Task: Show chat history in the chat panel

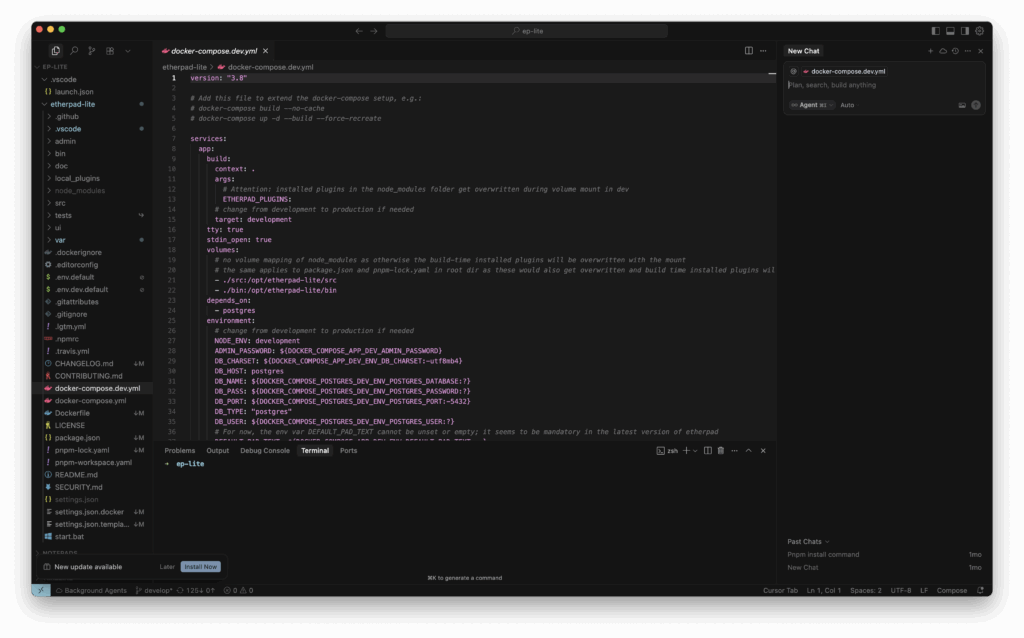Action: [955, 51]
